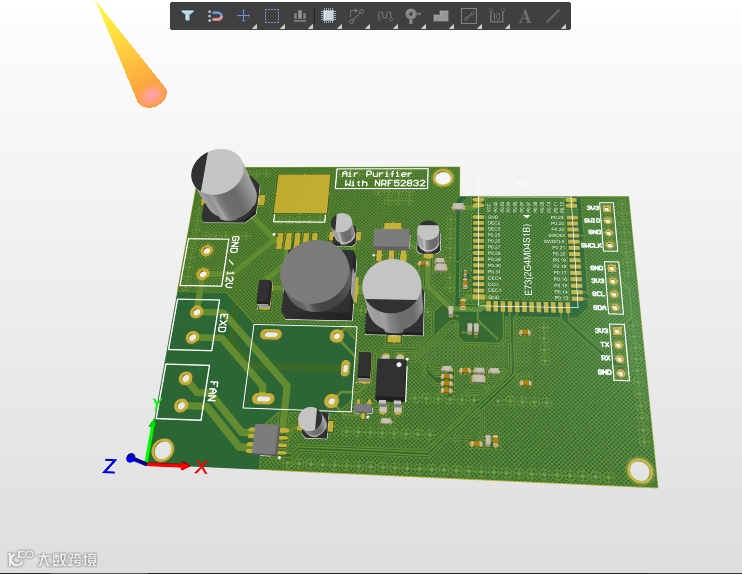Image resolution: width=742 pixels, height=574 pixels.
Task: Click the 'SWIO' header label
Action: (x=592, y=221)
